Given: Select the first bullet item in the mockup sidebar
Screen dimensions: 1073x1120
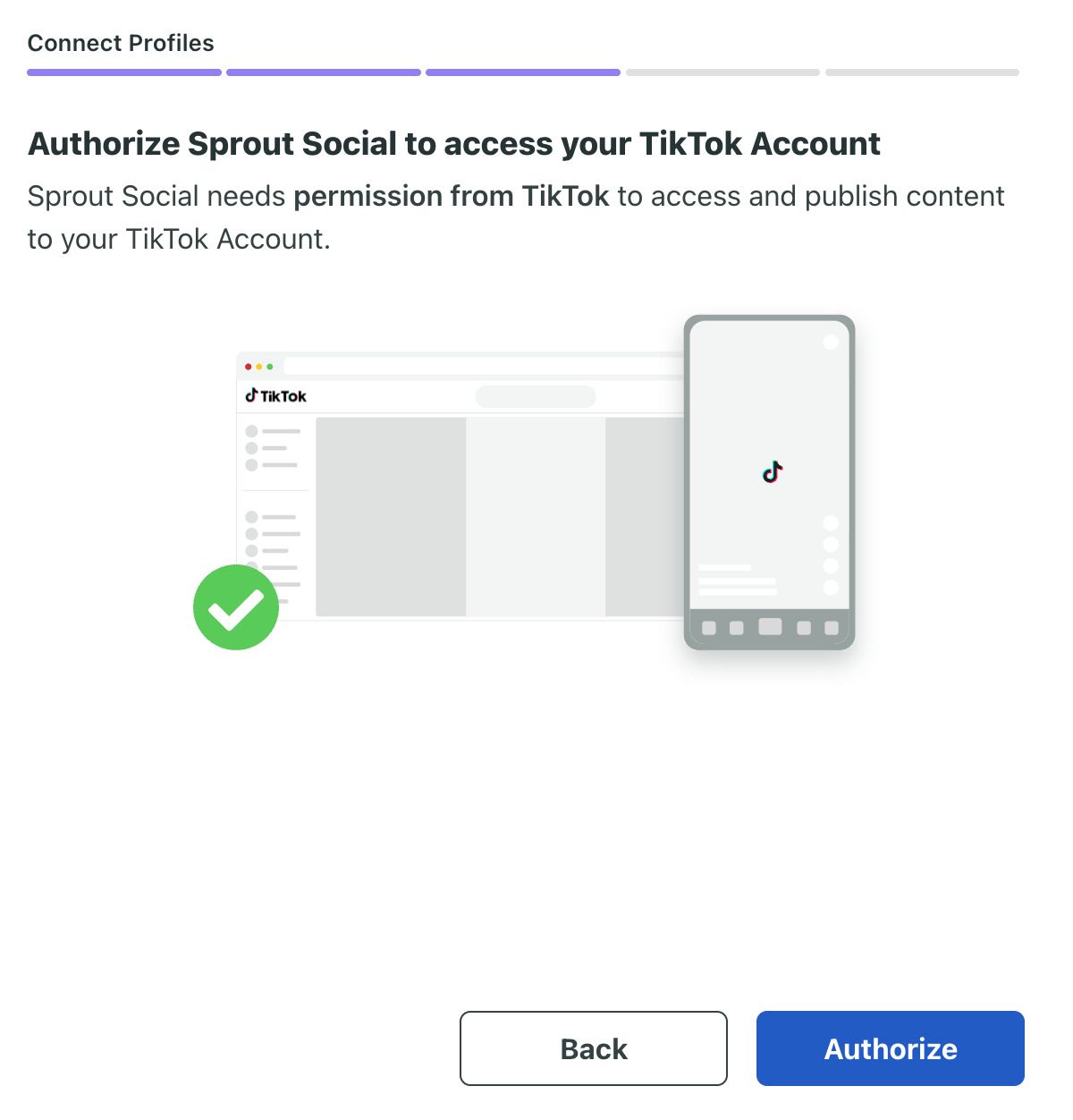Looking at the screenshot, I should (x=253, y=429).
